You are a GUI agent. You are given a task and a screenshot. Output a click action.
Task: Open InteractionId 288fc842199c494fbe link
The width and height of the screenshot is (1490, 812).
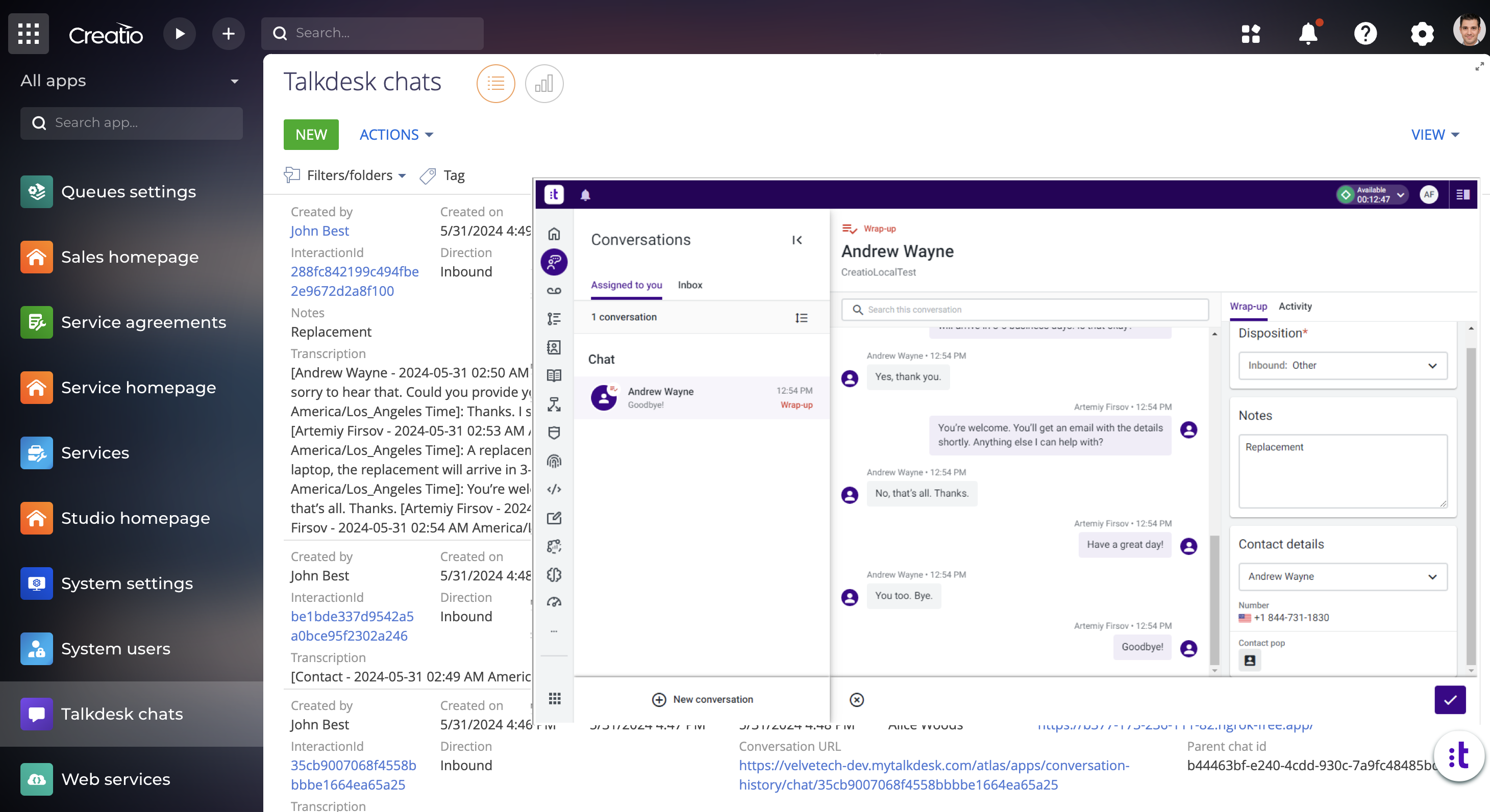pyautogui.click(x=355, y=281)
